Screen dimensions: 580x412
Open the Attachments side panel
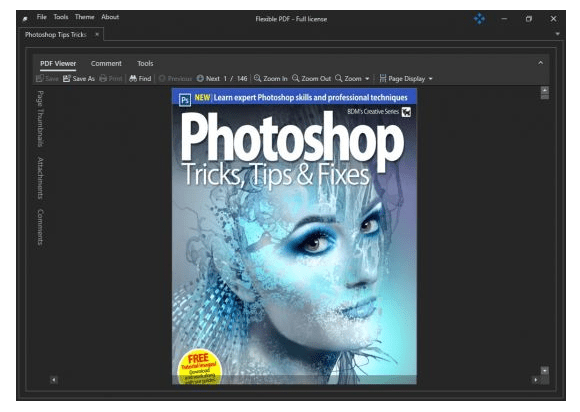coord(40,178)
